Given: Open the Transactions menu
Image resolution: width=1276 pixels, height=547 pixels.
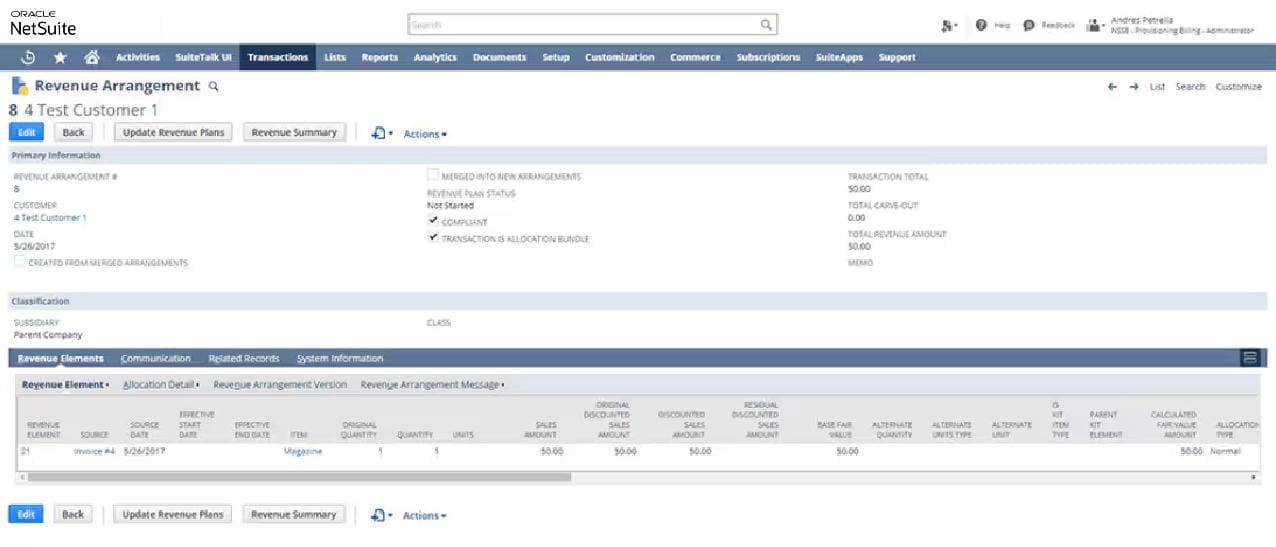Looking at the screenshot, I should click(x=278, y=57).
